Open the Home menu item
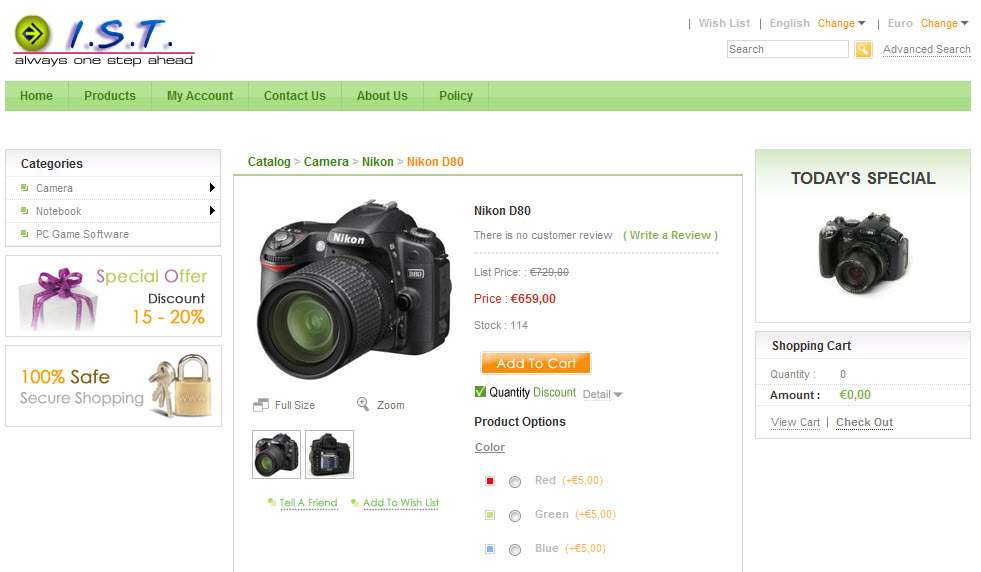The height and width of the screenshot is (572, 981). pyautogui.click(x=36, y=96)
